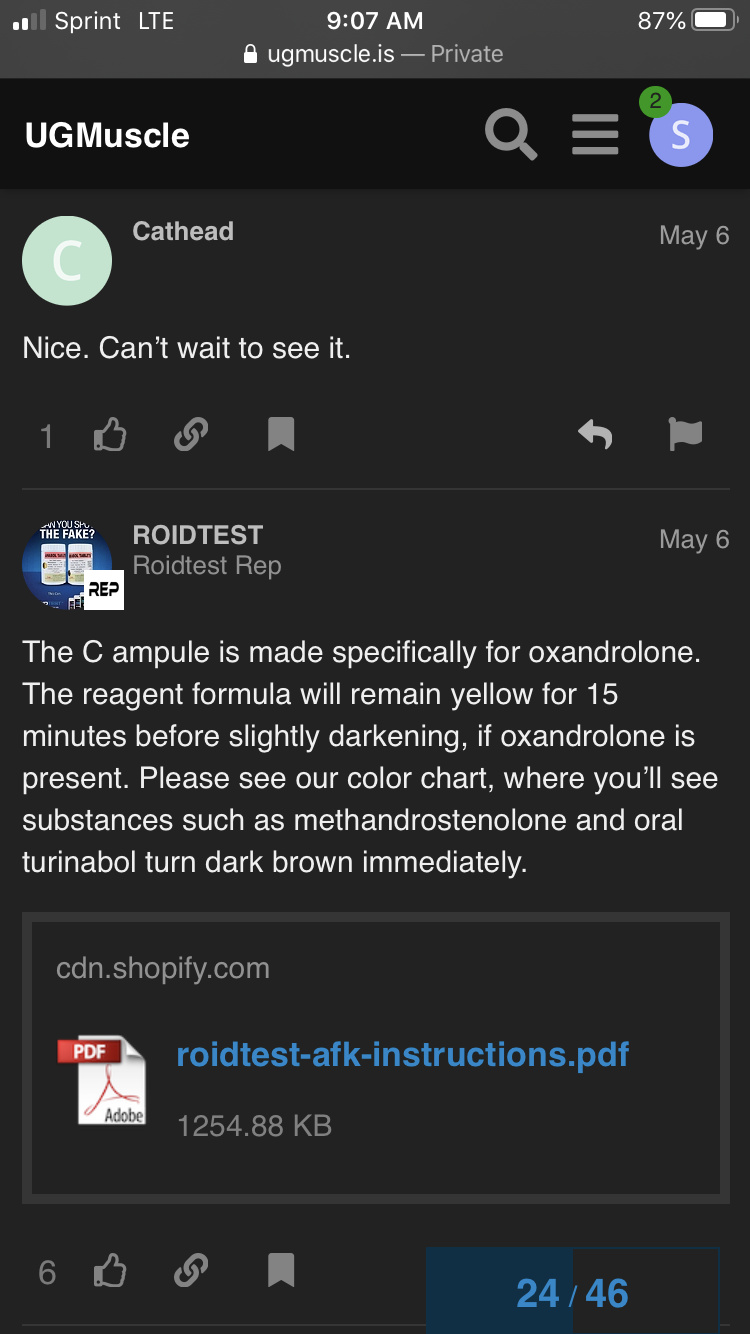
Task: Bookmark Cathead's post
Action: coord(281,435)
